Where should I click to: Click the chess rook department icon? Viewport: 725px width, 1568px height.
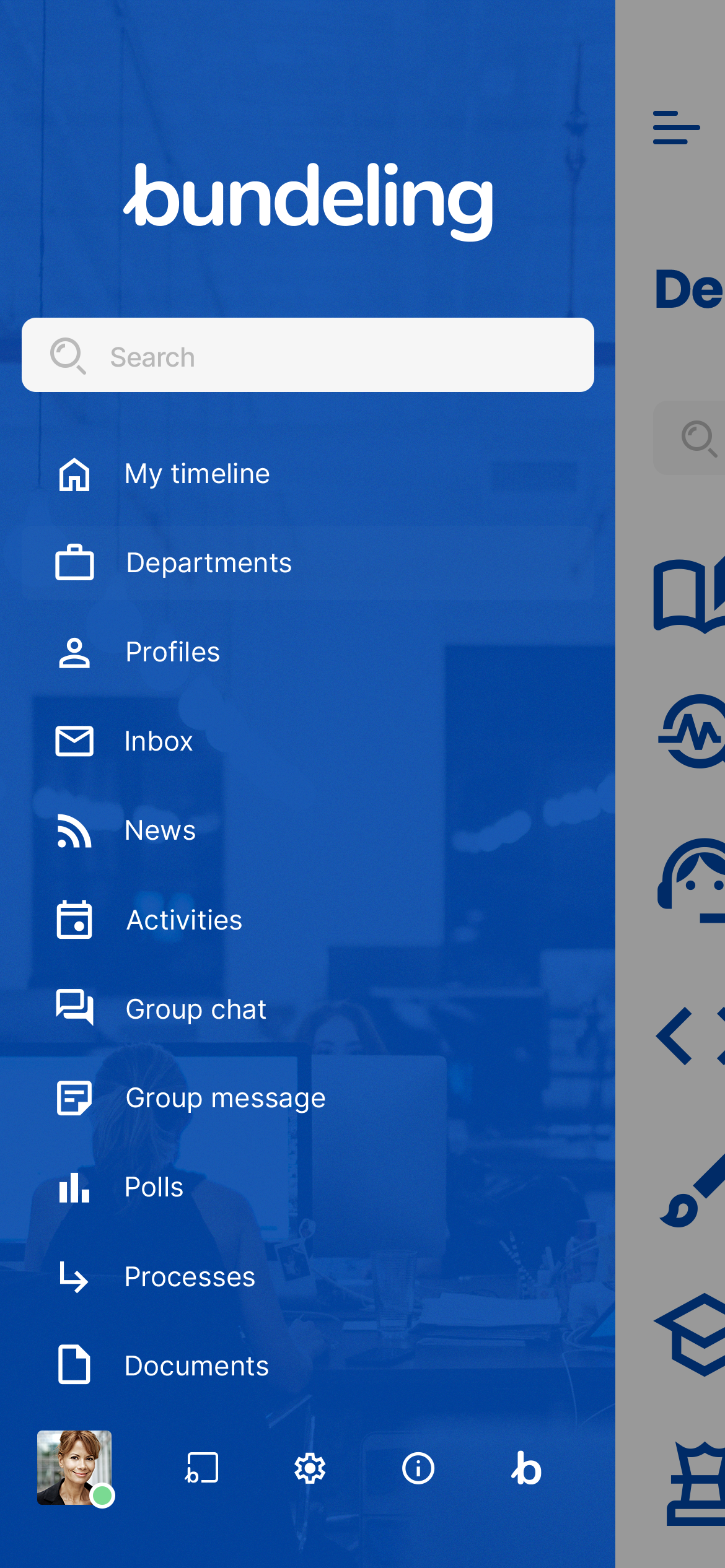click(695, 1483)
